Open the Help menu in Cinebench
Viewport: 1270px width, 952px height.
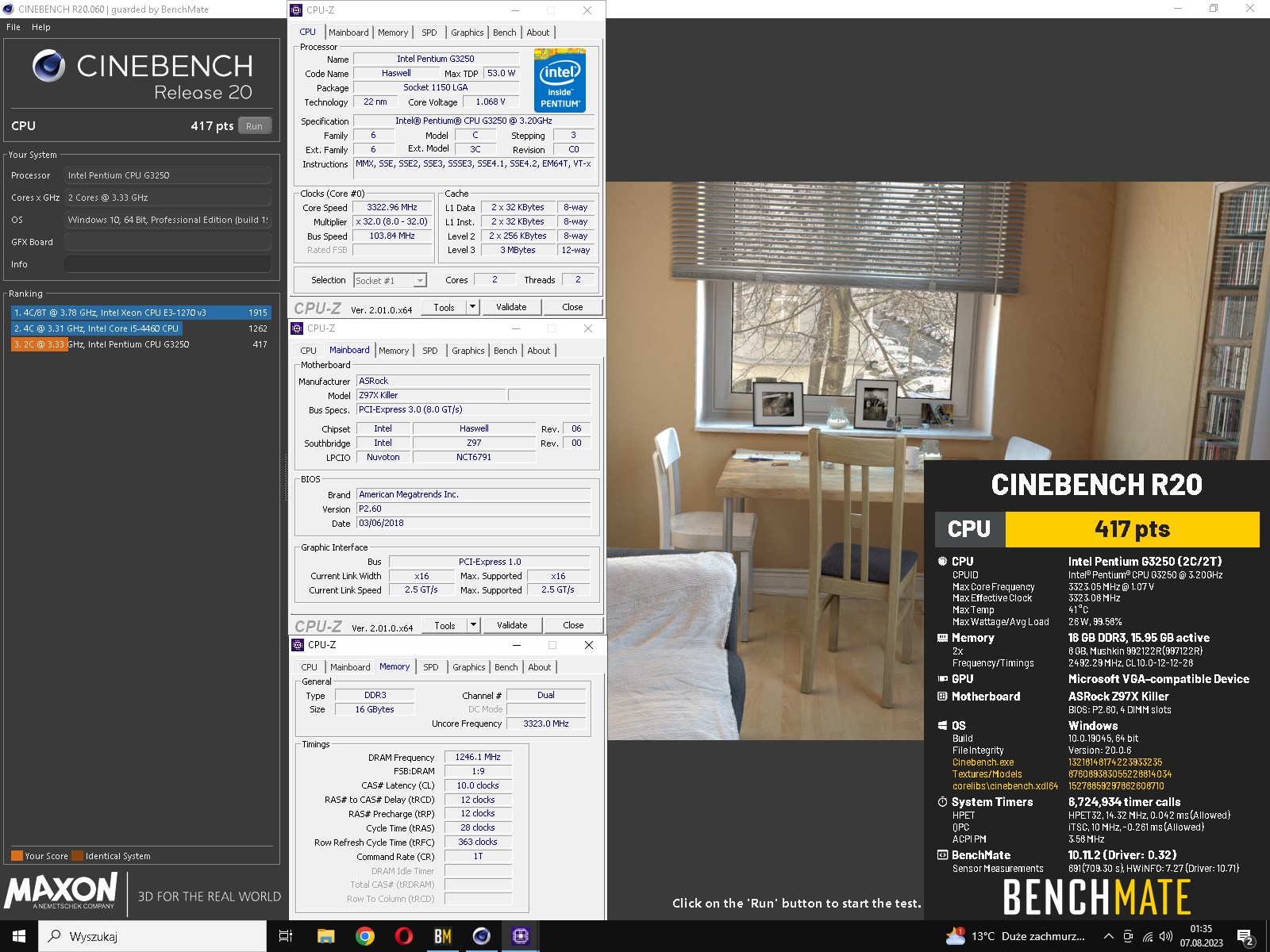click(41, 27)
